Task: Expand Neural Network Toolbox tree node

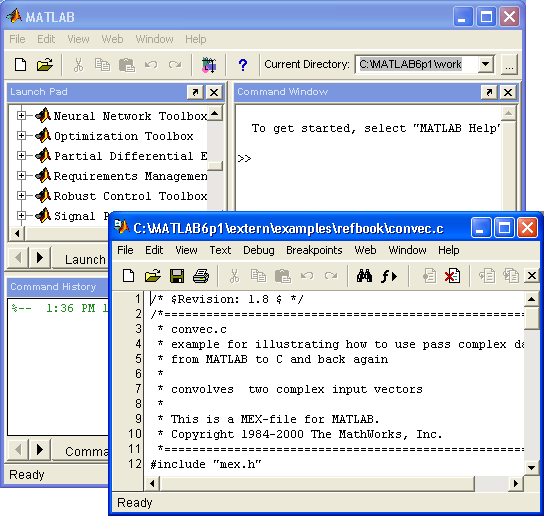Action: (22, 116)
